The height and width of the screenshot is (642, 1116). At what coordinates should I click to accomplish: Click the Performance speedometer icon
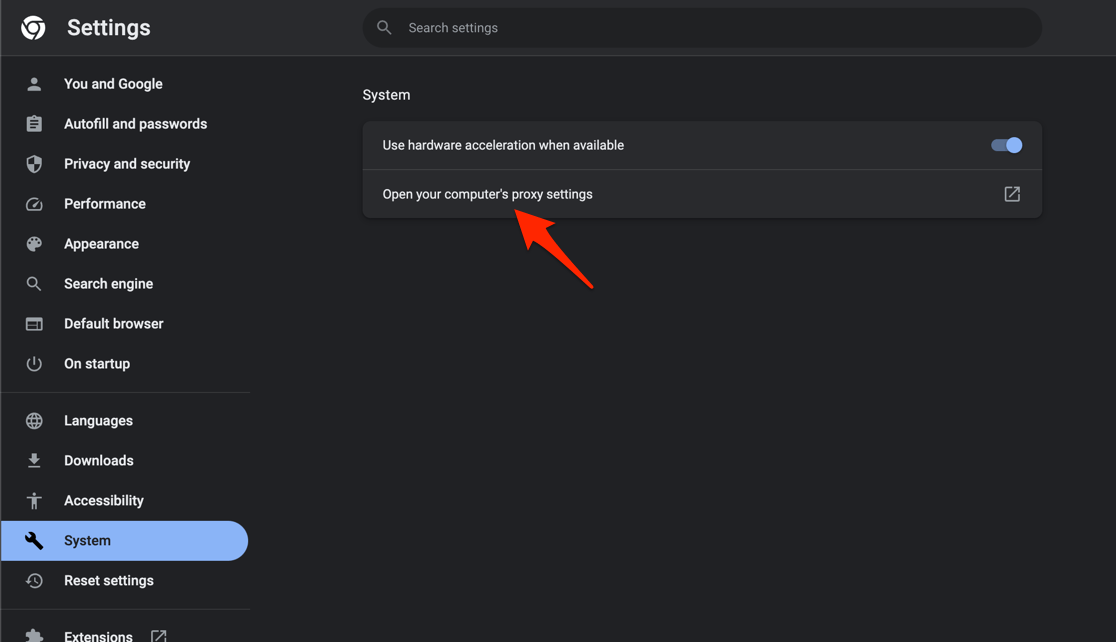[x=34, y=204]
